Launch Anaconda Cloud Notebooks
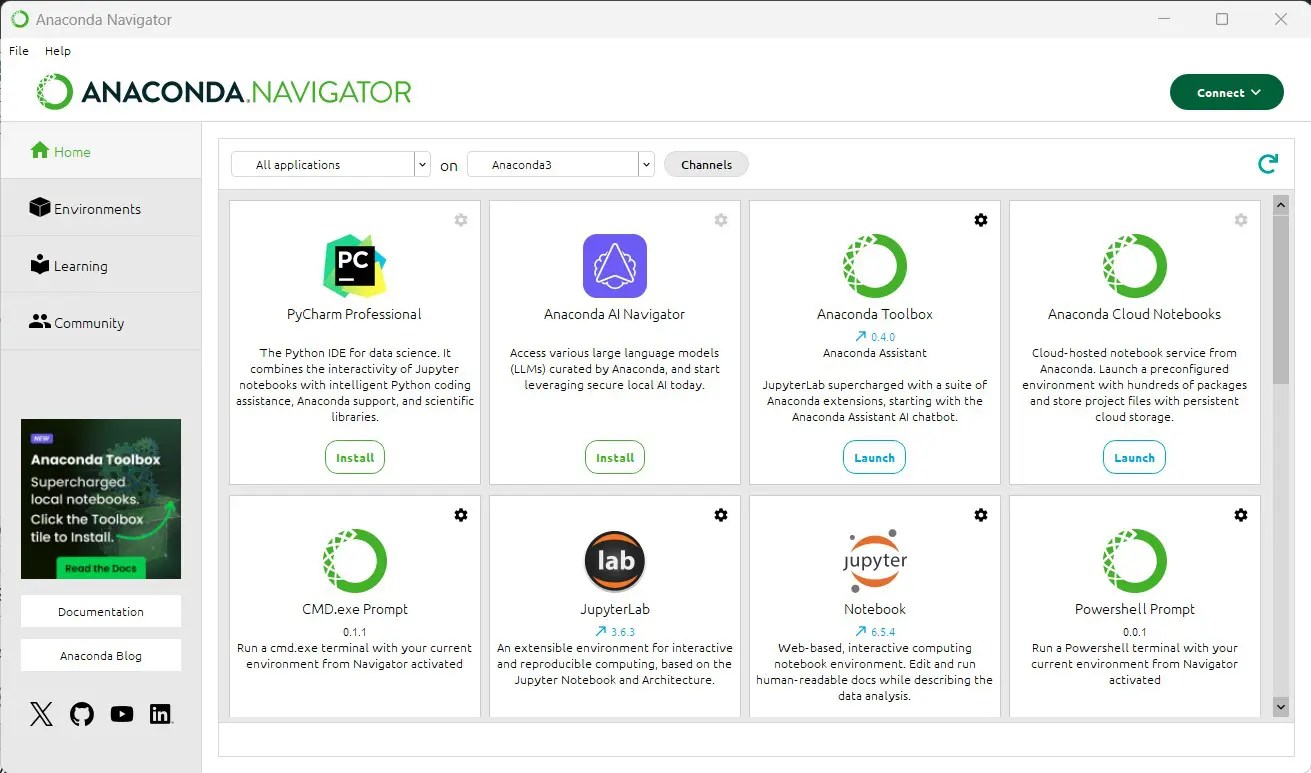The image size is (1311, 773). [1135, 458]
